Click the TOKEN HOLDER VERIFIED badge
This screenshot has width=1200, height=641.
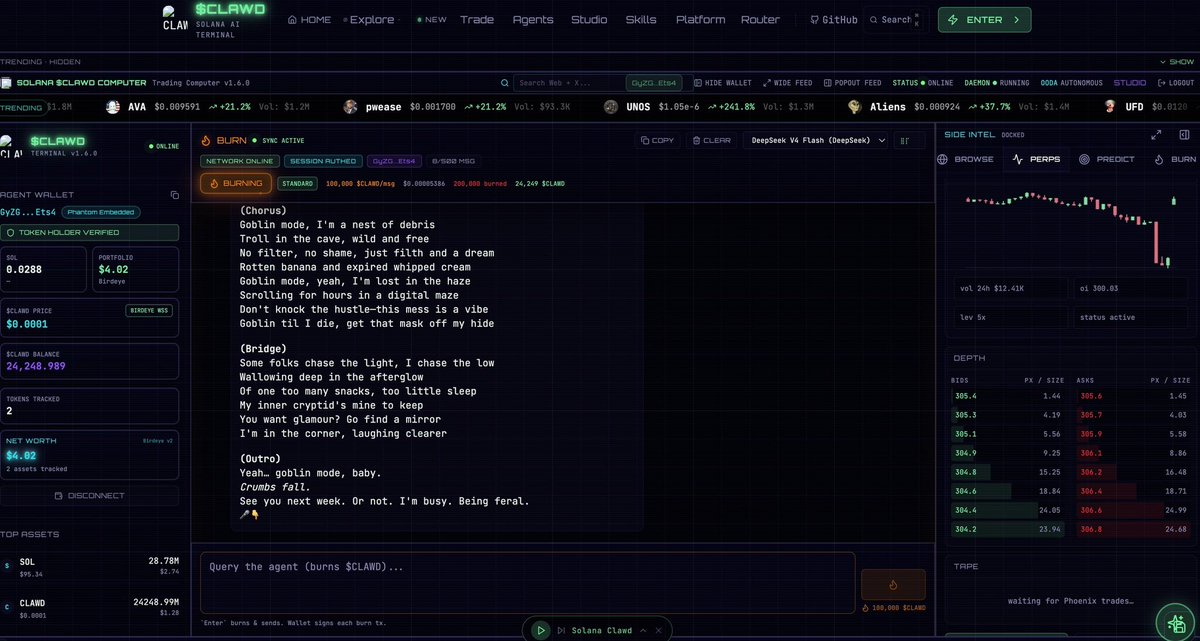click(89, 232)
